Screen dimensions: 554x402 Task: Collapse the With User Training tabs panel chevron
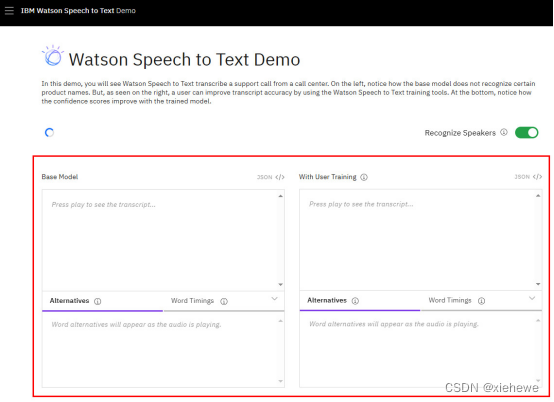(x=532, y=298)
